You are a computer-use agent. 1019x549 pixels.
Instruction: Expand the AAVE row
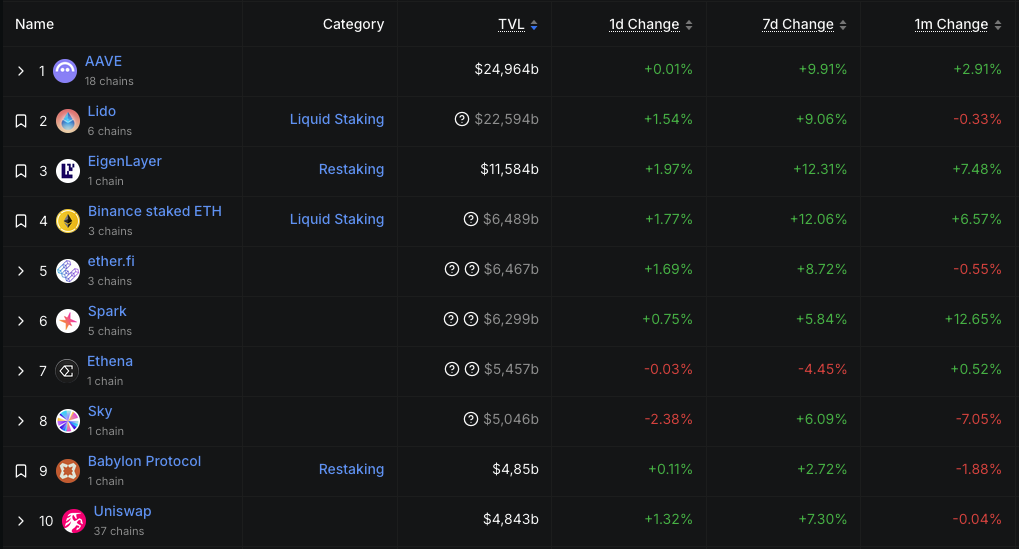click(x=21, y=71)
